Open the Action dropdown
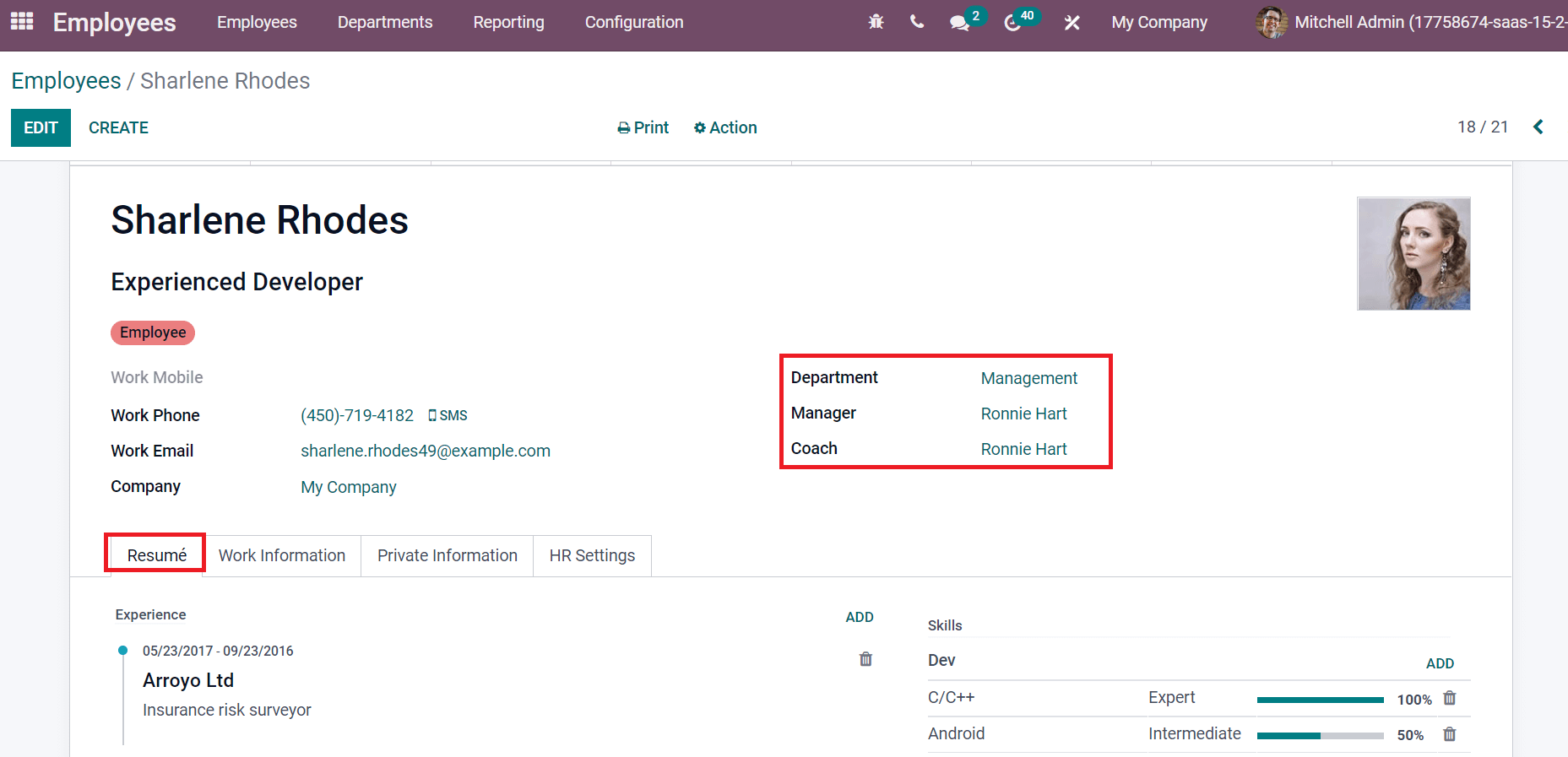 pos(725,127)
